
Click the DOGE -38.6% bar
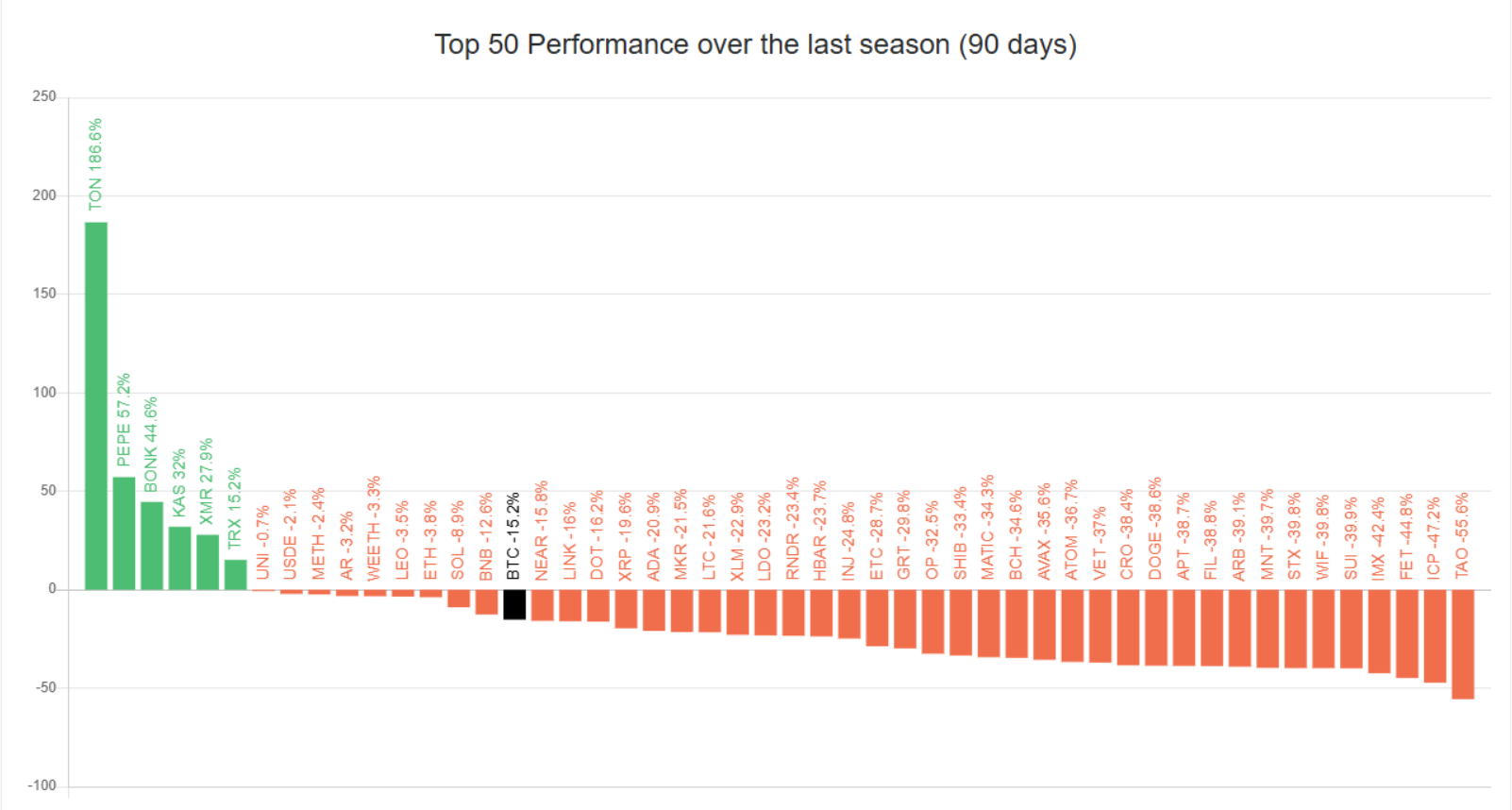[x=1156, y=628]
